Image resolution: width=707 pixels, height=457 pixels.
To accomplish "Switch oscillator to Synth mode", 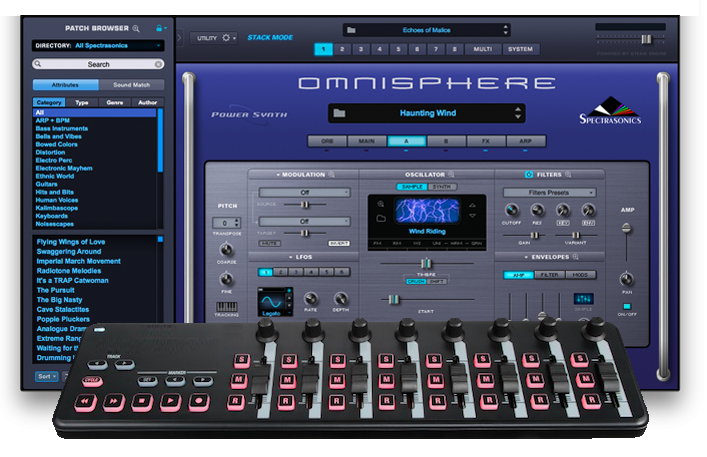I will point(442,187).
